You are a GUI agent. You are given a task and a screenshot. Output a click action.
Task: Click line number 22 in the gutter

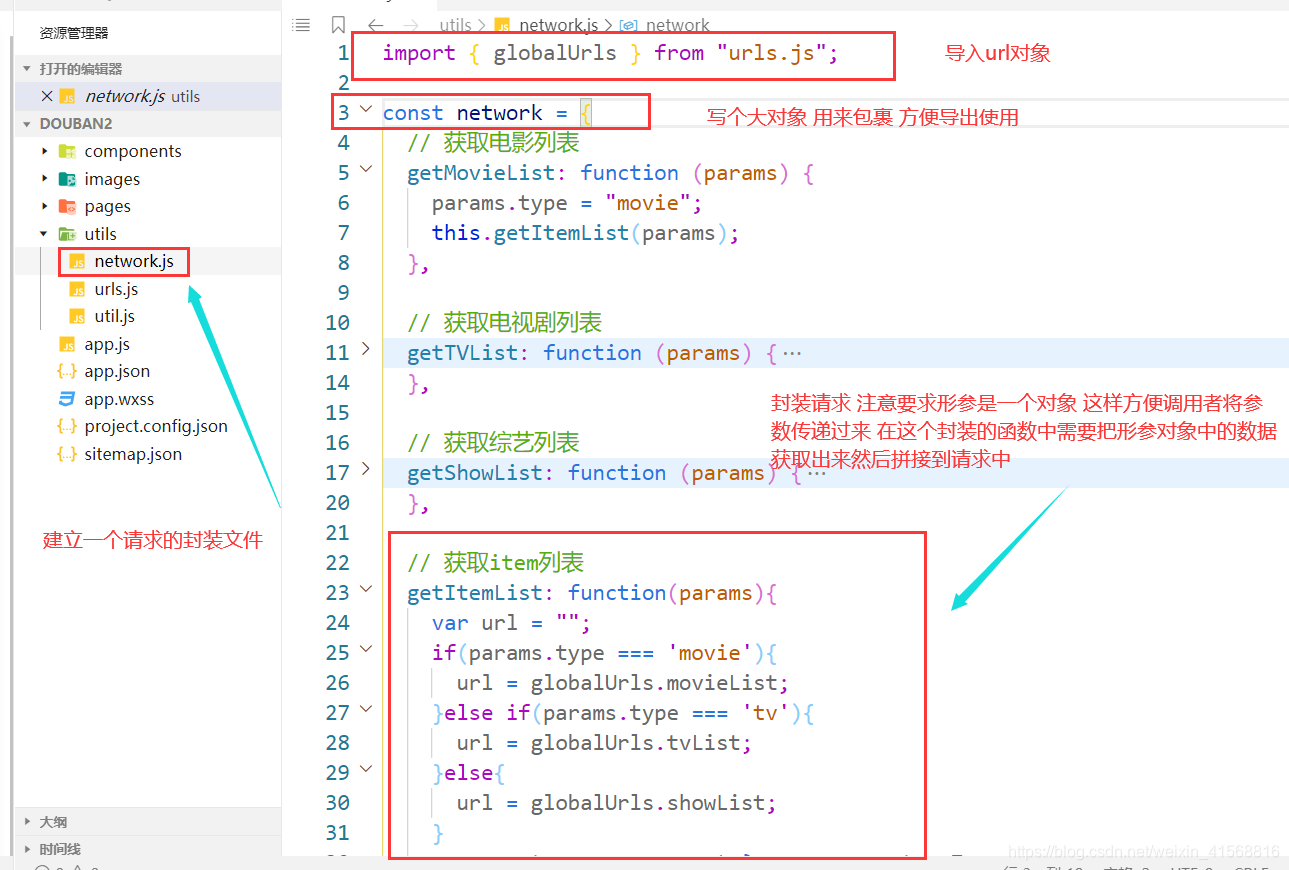point(338,563)
